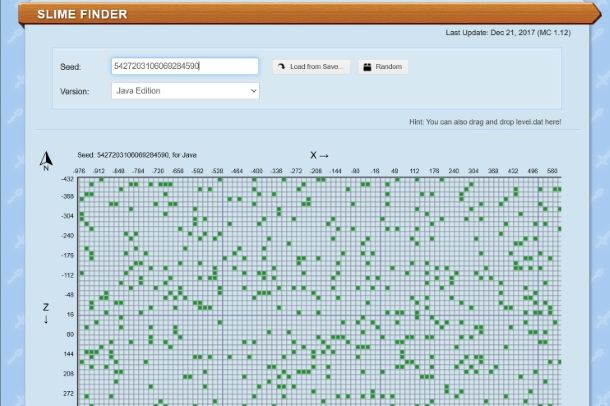Screen dimensions: 610x406
Task: Click the drag and drop level.dat hint
Action: tap(485, 122)
